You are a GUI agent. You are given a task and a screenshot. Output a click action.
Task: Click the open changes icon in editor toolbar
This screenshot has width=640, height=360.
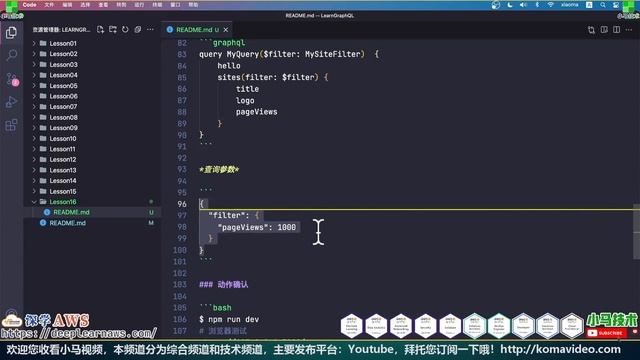591,30
